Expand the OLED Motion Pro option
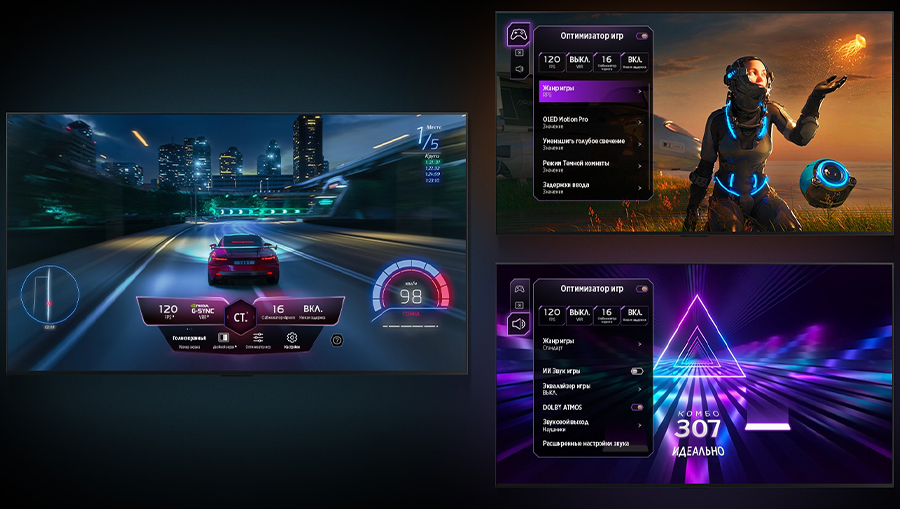This screenshot has height=509, width=900. pyautogui.click(x=591, y=121)
